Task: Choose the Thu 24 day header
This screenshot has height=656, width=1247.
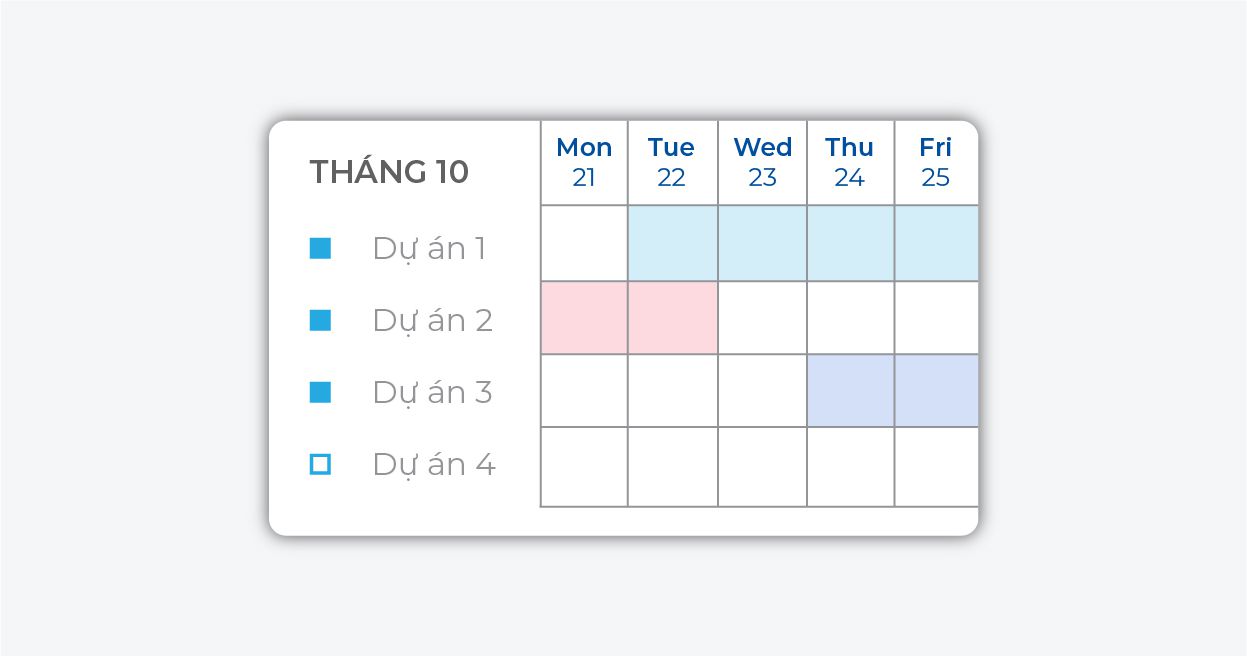Action: coord(849,162)
